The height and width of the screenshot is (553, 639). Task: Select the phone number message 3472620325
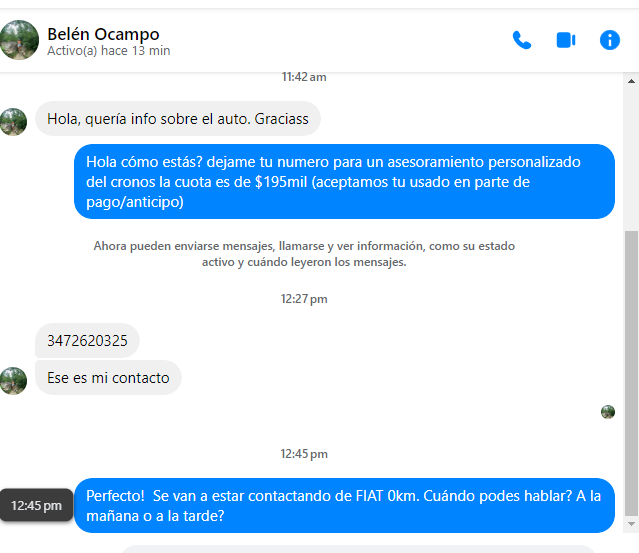coord(87,341)
